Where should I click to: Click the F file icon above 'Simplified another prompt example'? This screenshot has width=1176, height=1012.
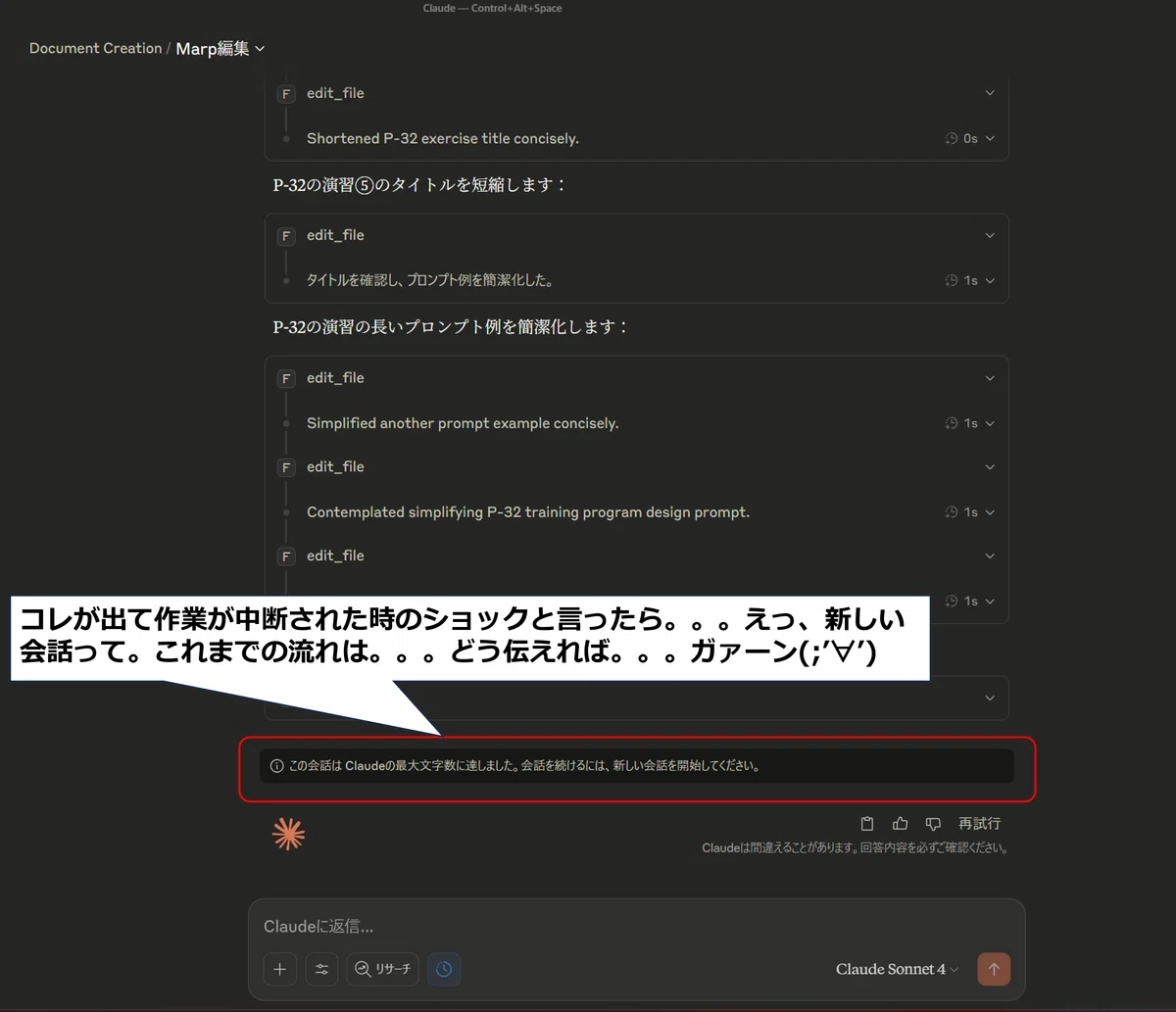pyautogui.click(x=286, y=379)
